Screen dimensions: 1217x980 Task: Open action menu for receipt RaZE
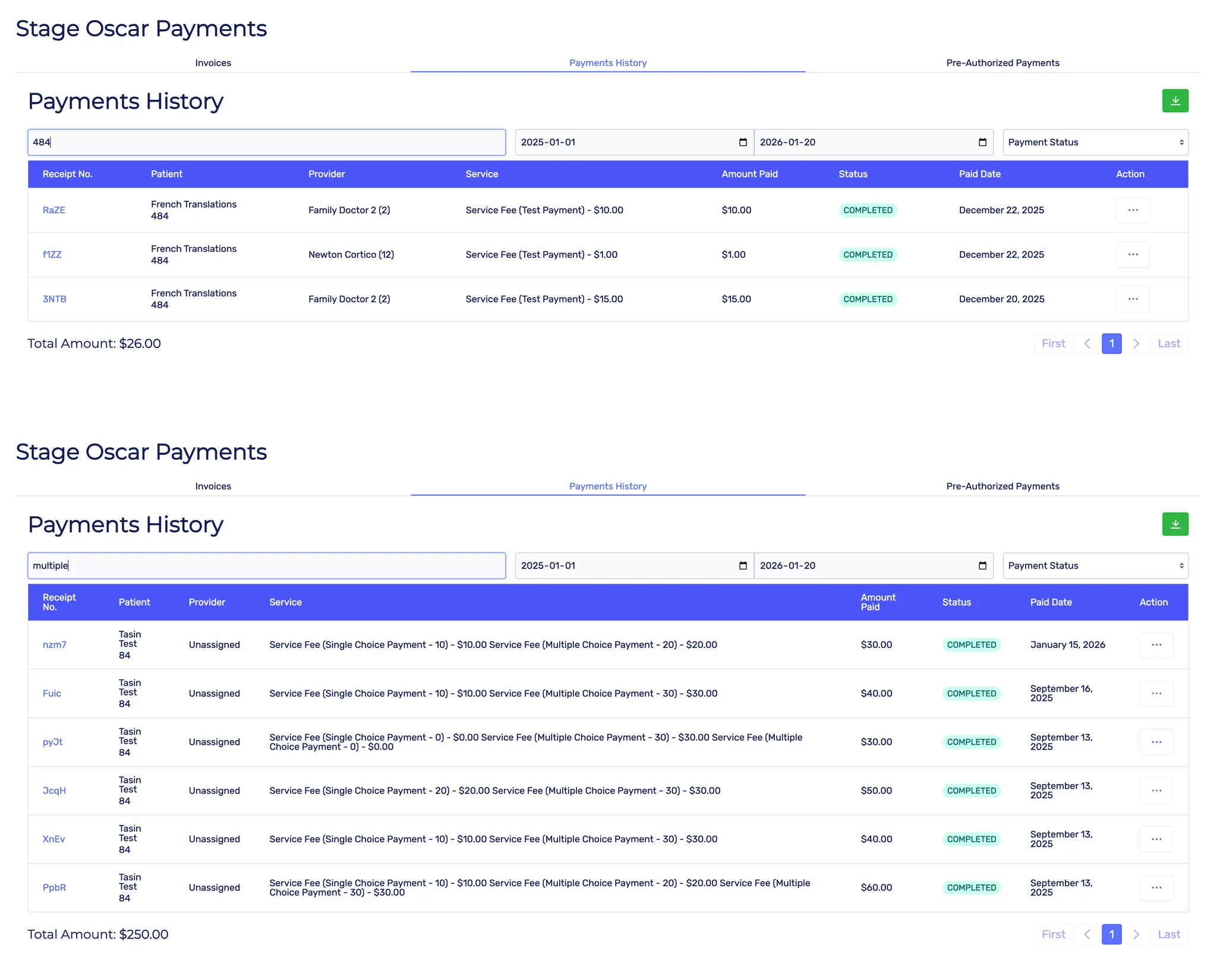tap(1133, 210)
